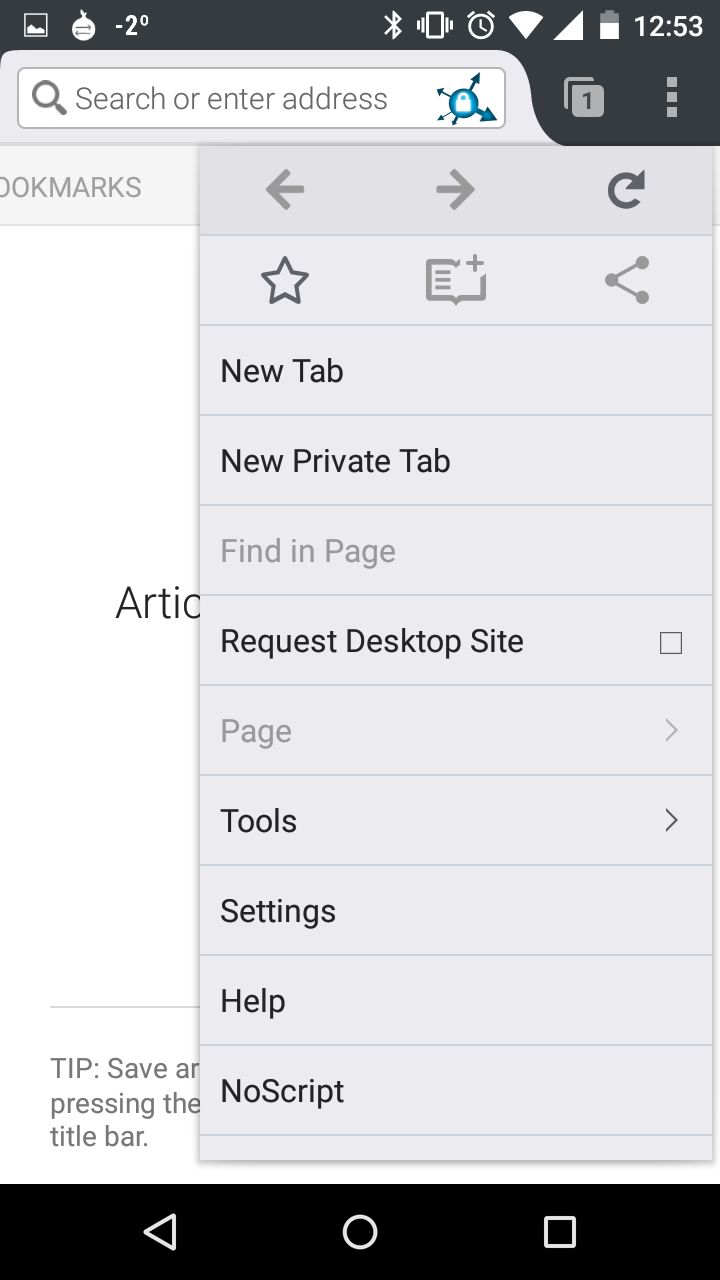Screen dimensions: 720x1280
Task: Open the share icon
Action: click(627, 280)
